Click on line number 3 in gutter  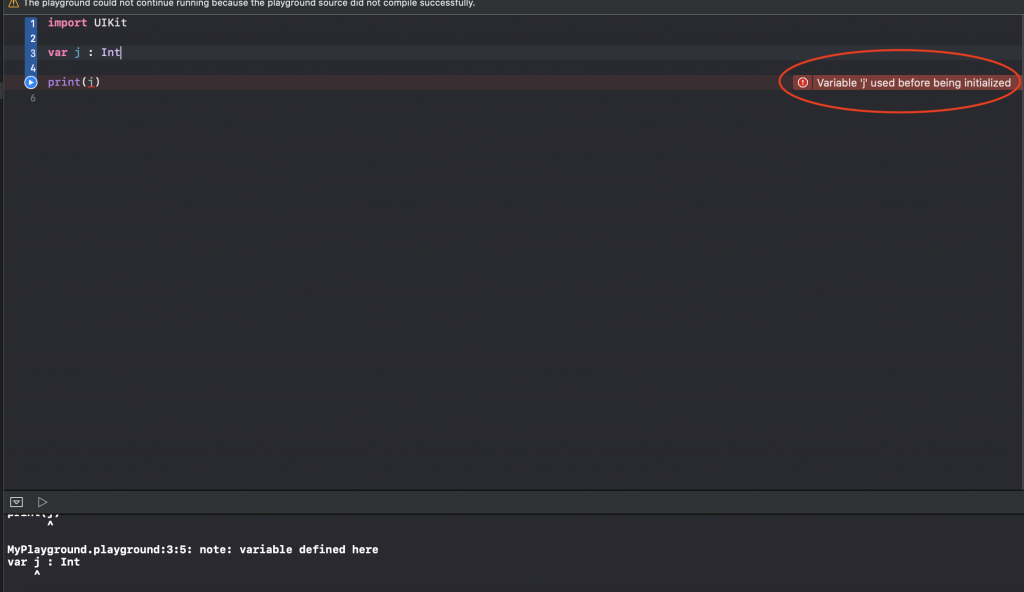pos(33,54)
